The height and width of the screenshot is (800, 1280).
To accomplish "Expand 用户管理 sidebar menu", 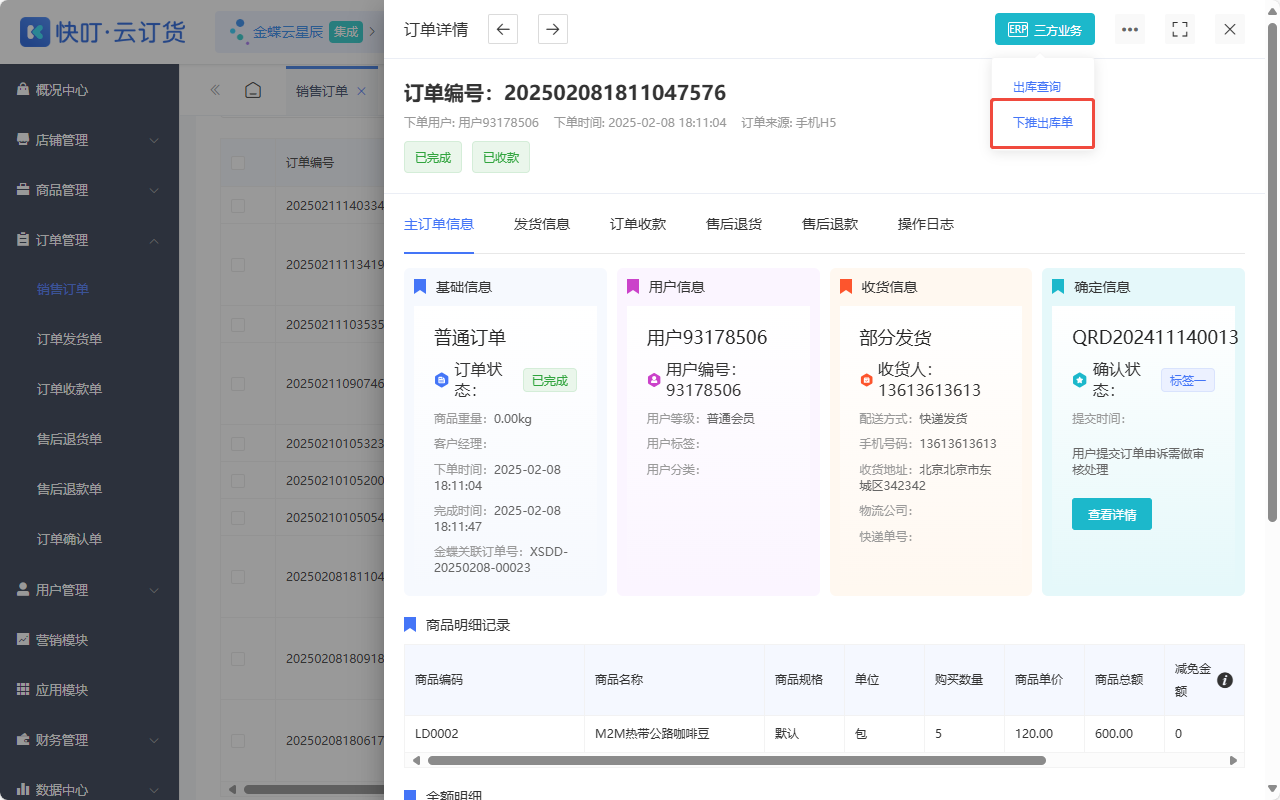I will point(89,590).
